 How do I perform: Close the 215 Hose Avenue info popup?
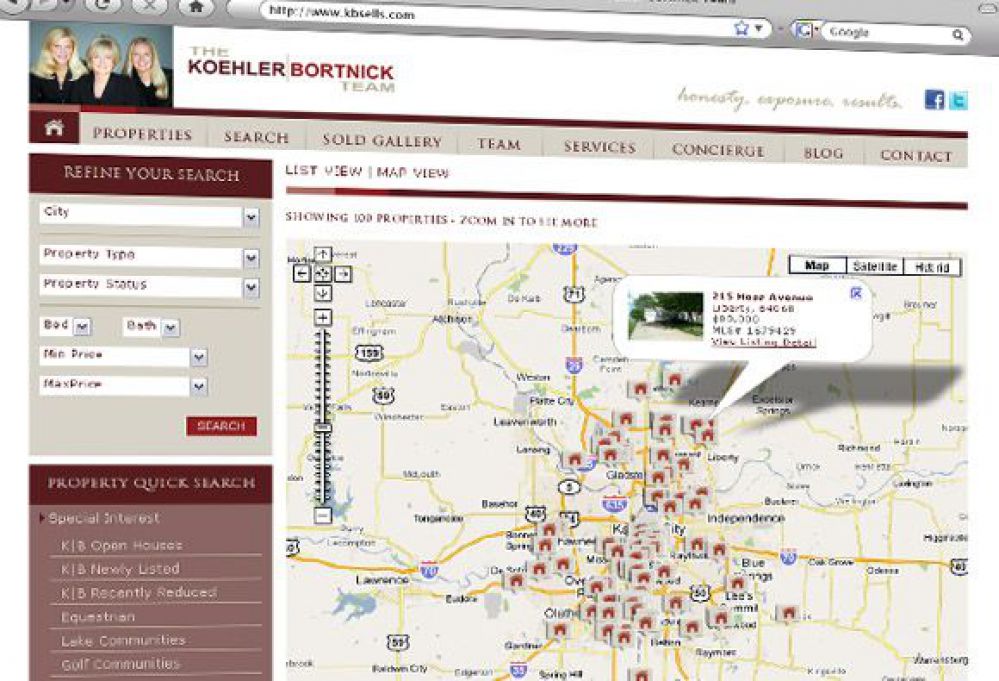(x=856, y=293)
